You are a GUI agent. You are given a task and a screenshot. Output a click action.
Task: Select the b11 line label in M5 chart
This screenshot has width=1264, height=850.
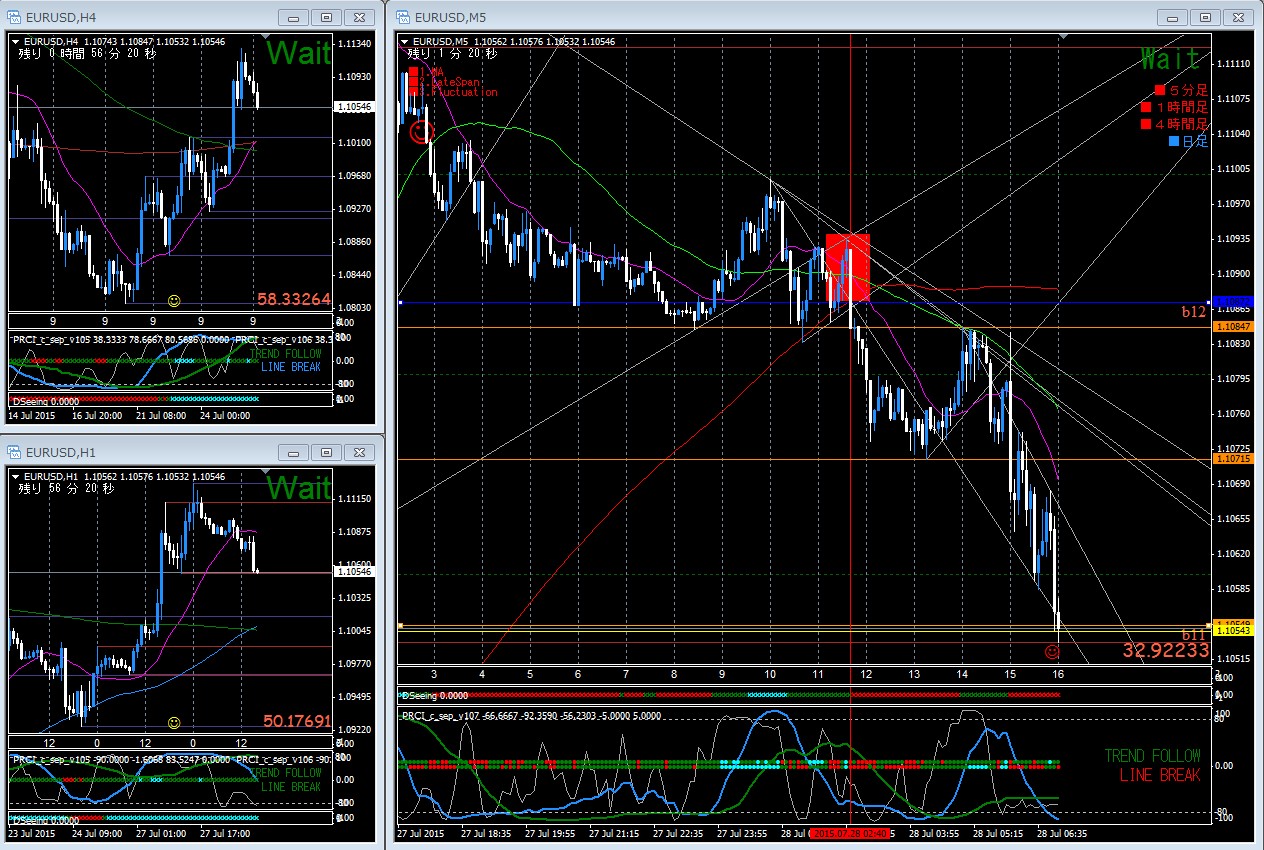tap(1193, 634)
